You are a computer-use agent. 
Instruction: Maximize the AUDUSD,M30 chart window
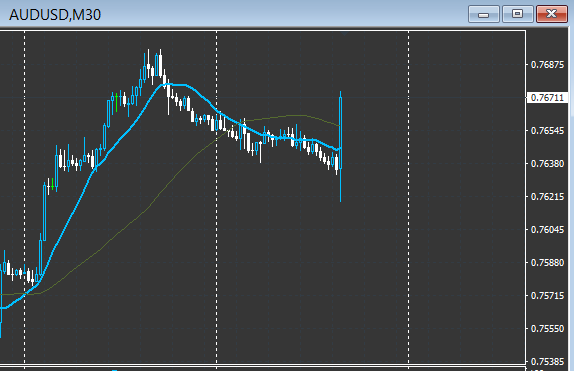(517, 14)
